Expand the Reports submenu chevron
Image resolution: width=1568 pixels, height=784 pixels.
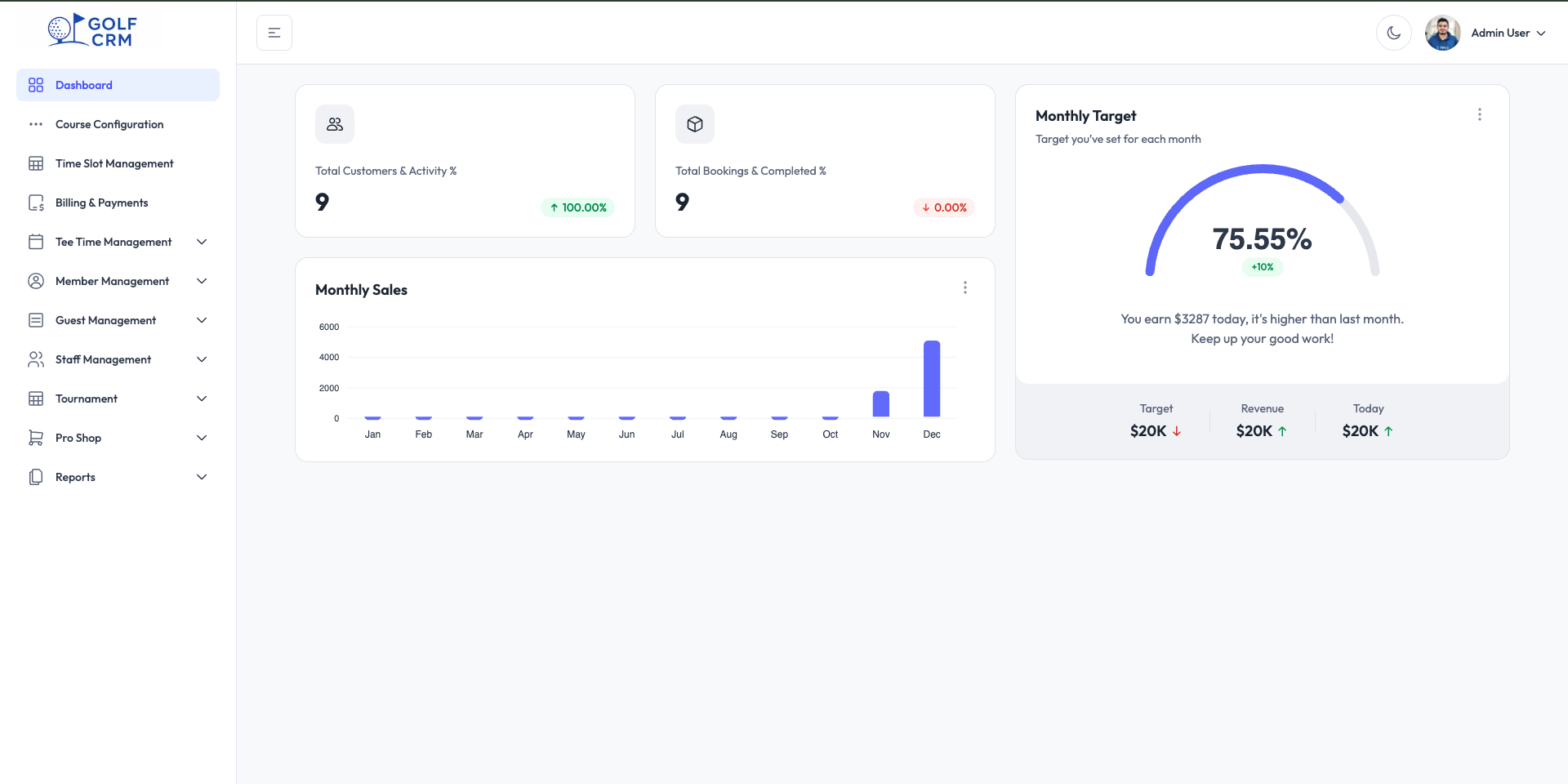(x=202, y=477)
